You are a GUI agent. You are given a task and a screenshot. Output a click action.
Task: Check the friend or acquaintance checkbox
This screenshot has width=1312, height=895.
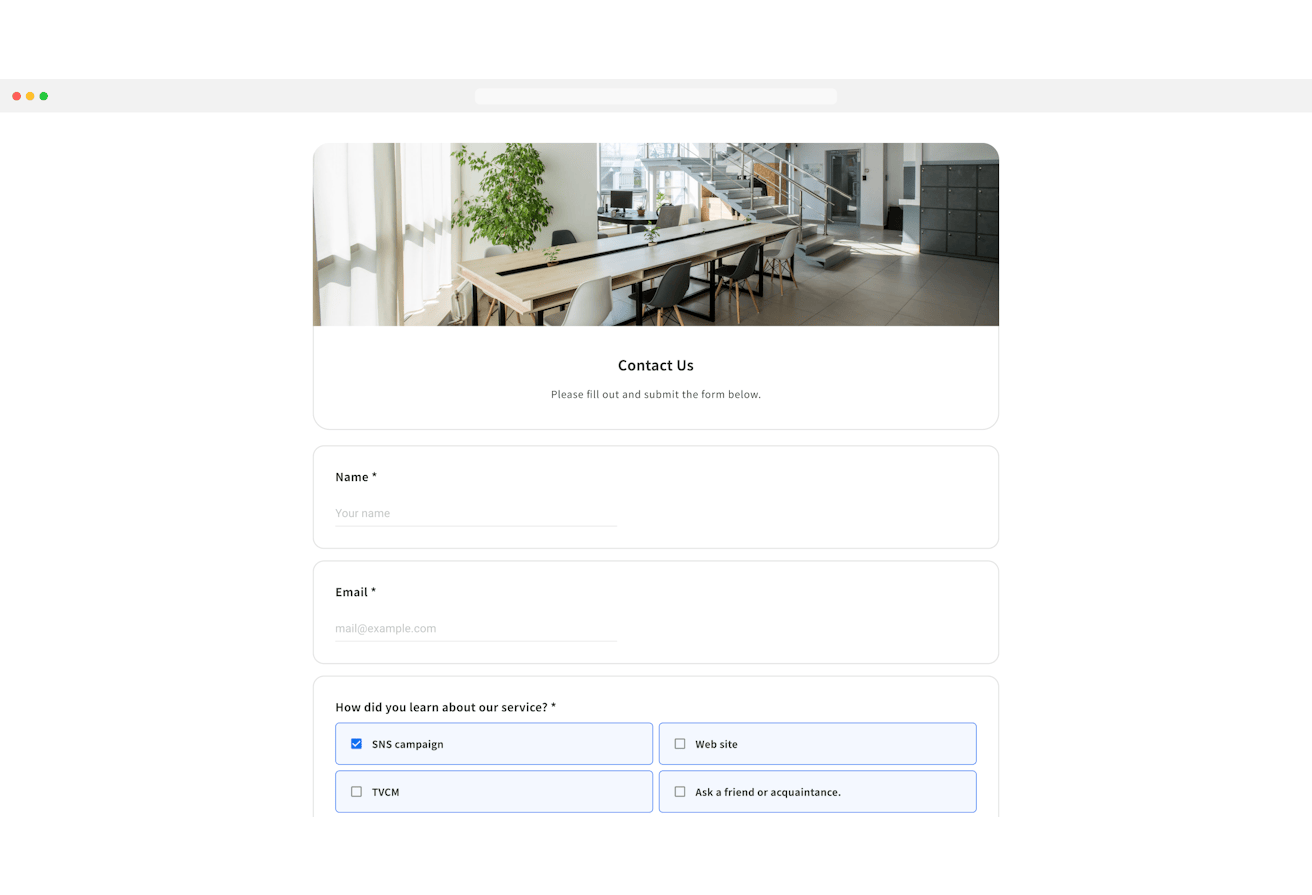click(x=680, y=792)
